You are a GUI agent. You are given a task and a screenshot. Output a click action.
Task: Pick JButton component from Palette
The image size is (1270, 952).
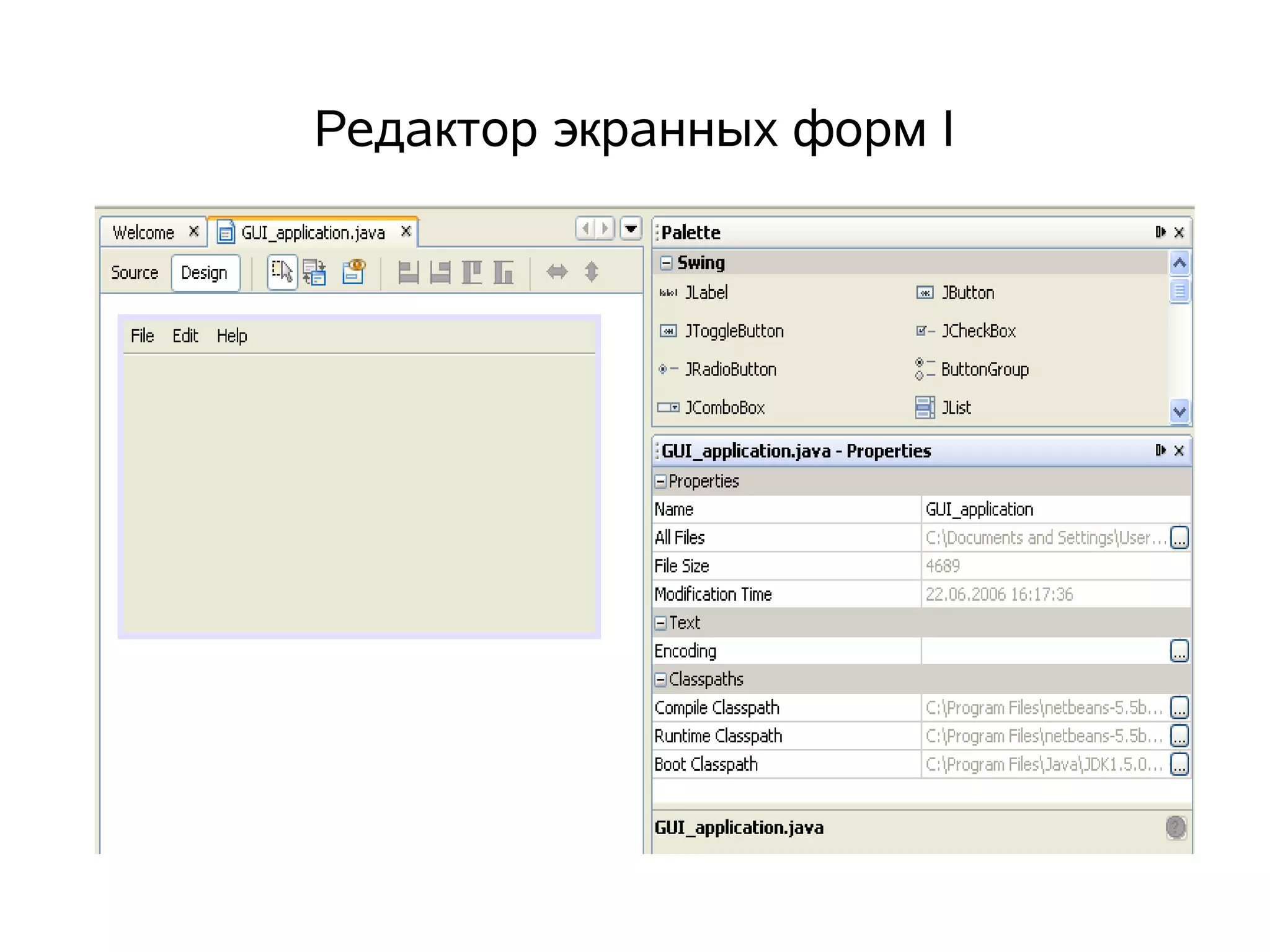tap(956, 292)
